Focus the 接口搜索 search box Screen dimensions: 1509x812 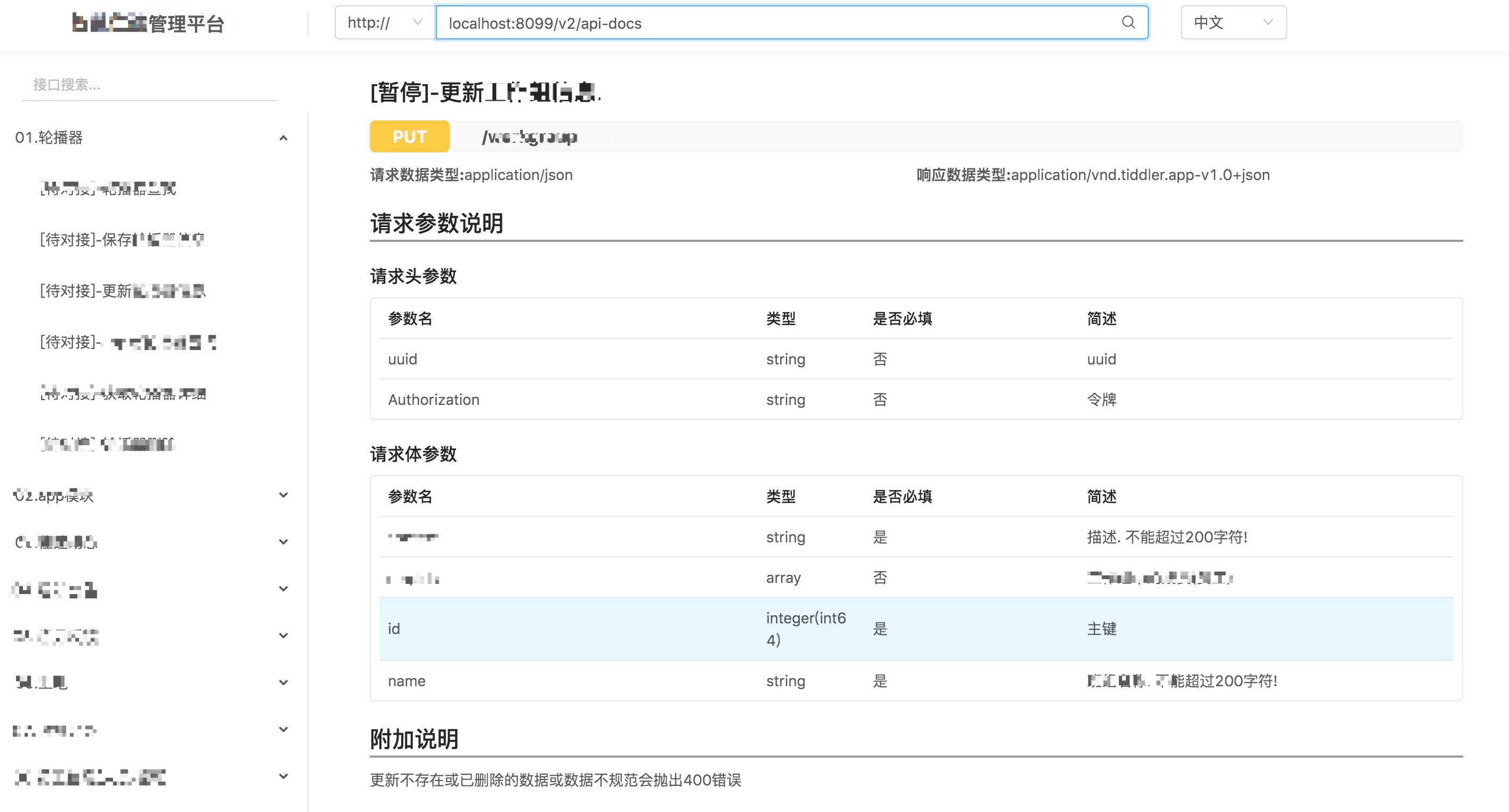[149, 85]
